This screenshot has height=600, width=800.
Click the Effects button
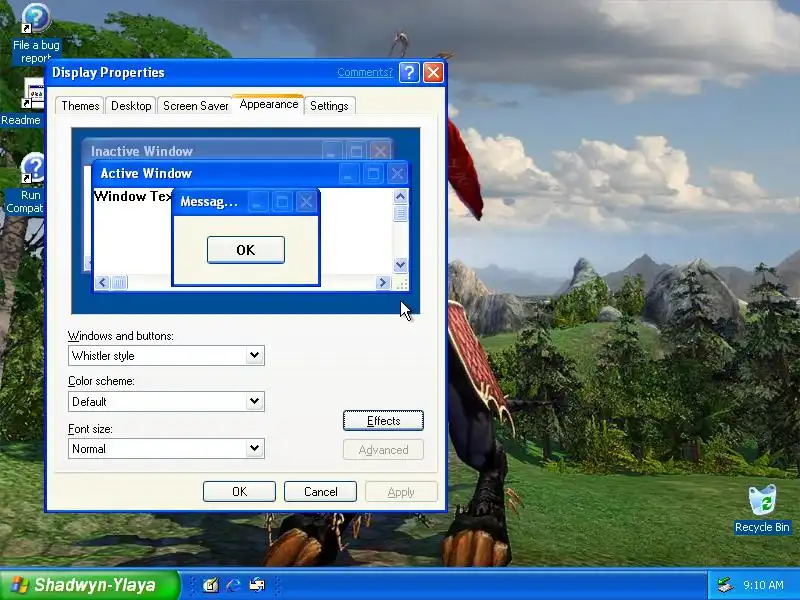[383, 420]
